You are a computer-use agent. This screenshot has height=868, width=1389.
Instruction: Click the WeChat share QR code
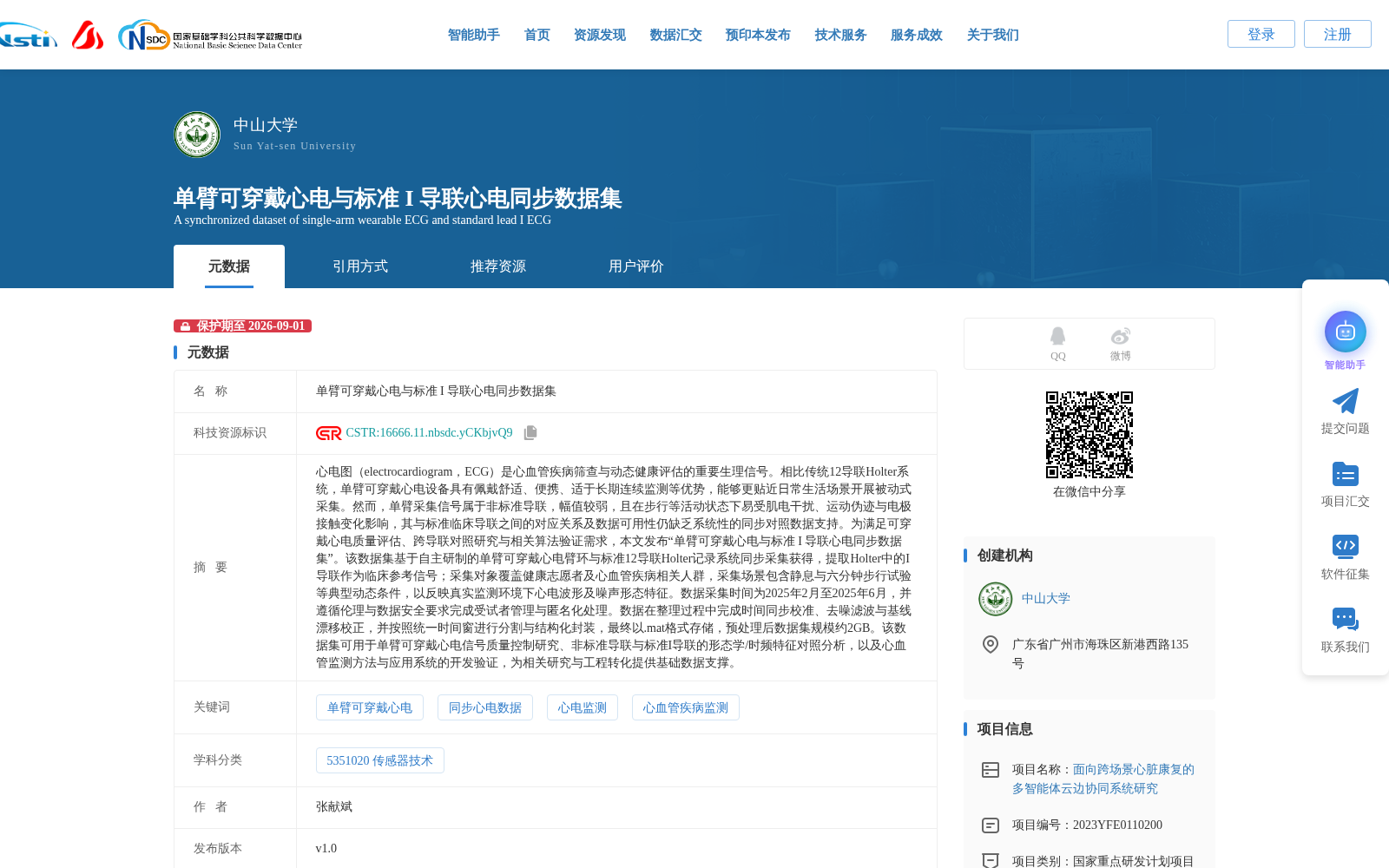pos(1089,435)
